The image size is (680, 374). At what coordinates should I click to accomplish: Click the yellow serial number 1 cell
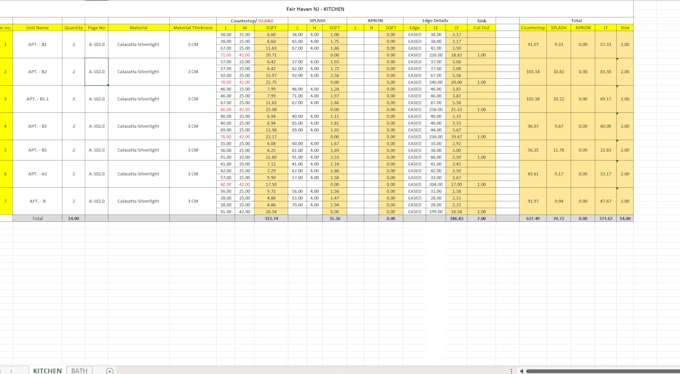point(6,44)
